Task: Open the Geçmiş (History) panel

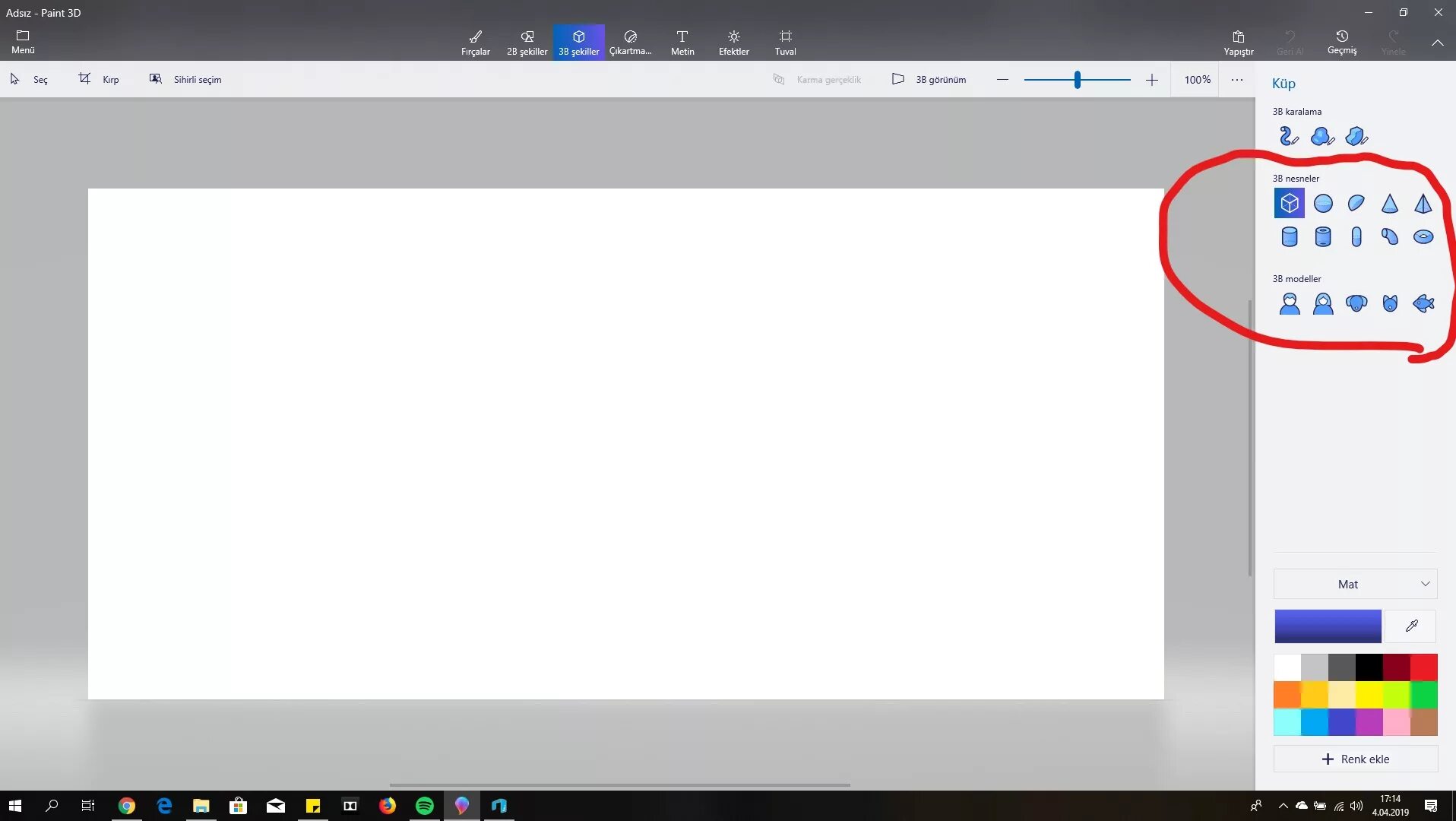Action: (x=1342, y=43)
